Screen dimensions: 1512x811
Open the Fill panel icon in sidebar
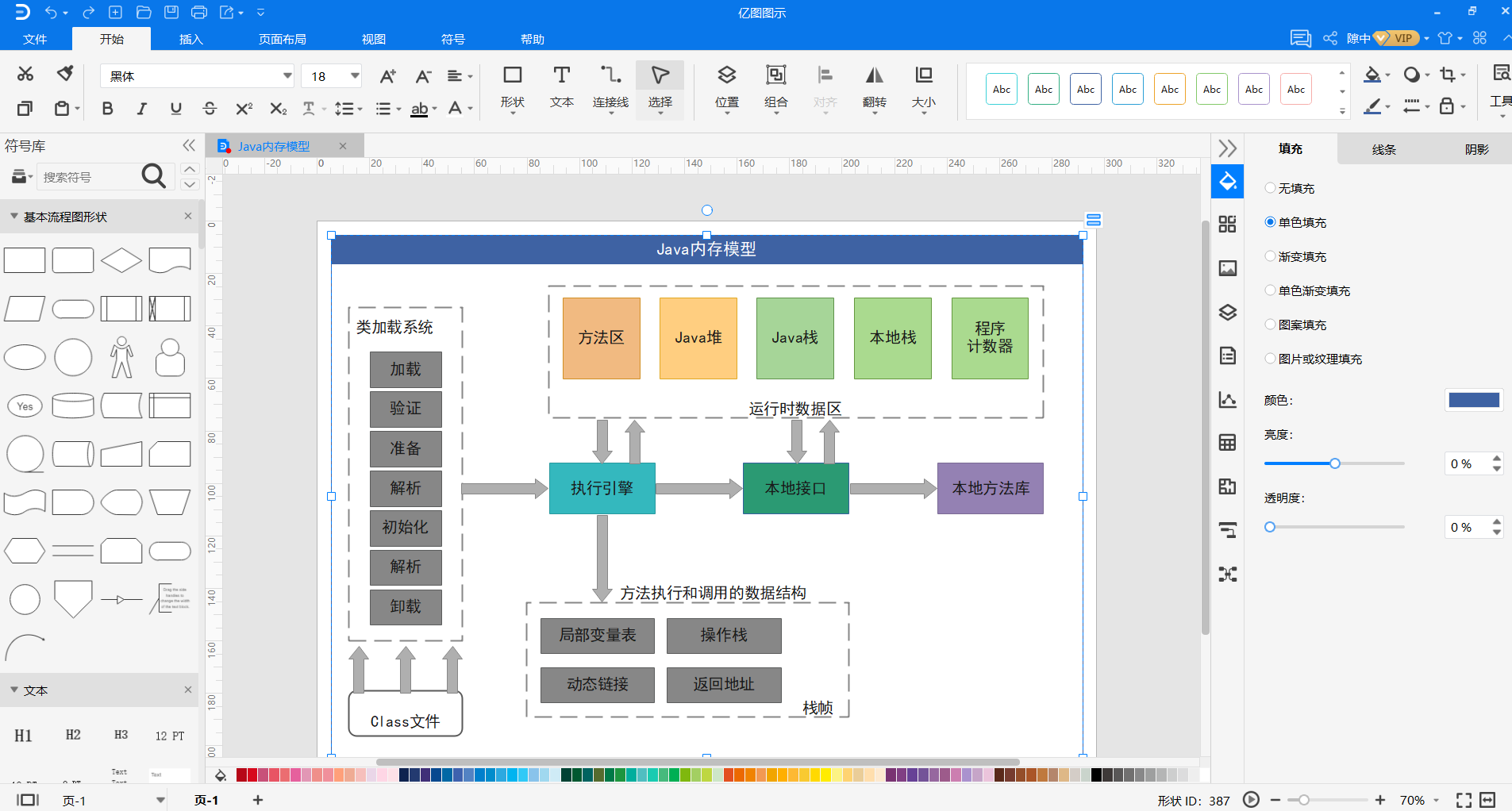[1227, 181]
